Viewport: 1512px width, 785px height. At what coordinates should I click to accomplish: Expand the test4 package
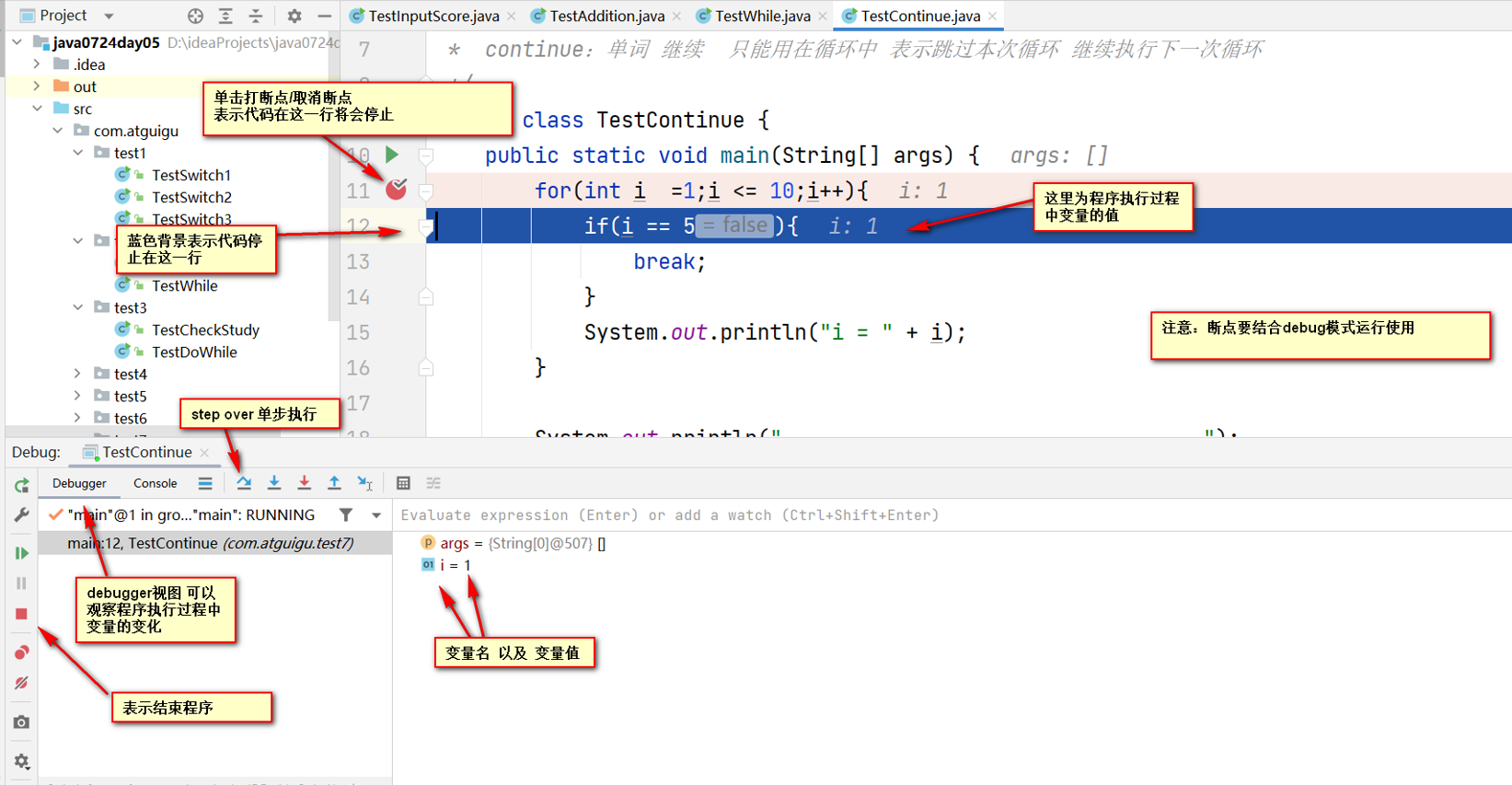77,374
